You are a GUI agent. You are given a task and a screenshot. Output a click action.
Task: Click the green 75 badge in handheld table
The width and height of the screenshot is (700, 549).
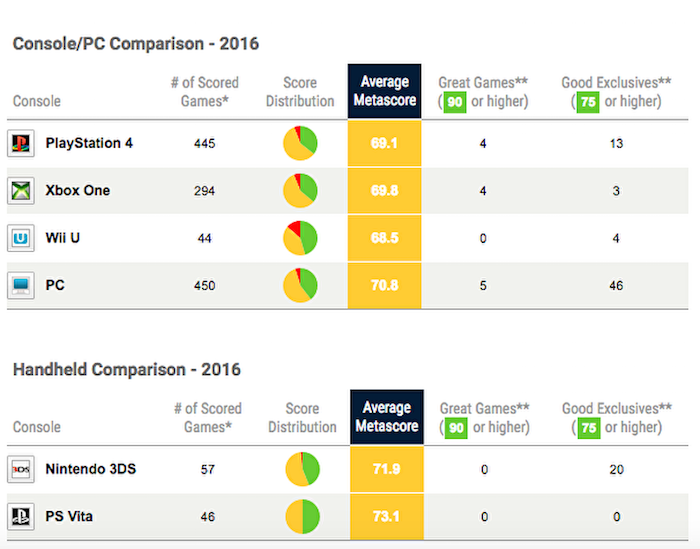coord(589,427)
